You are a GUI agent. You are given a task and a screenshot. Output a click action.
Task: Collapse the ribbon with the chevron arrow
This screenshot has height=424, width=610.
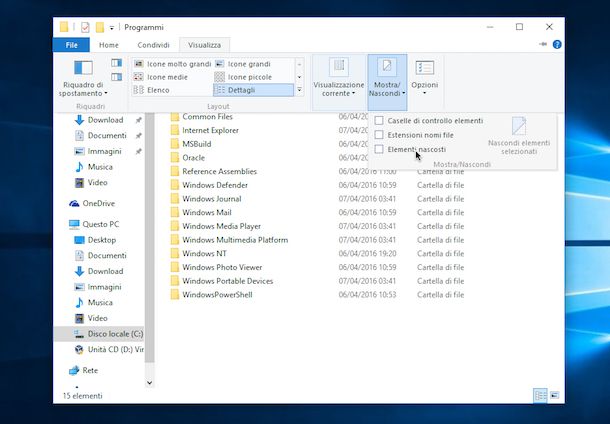541,45
